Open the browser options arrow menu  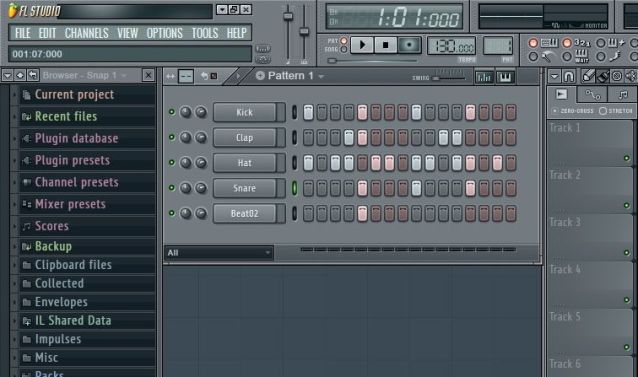[7, 75]
